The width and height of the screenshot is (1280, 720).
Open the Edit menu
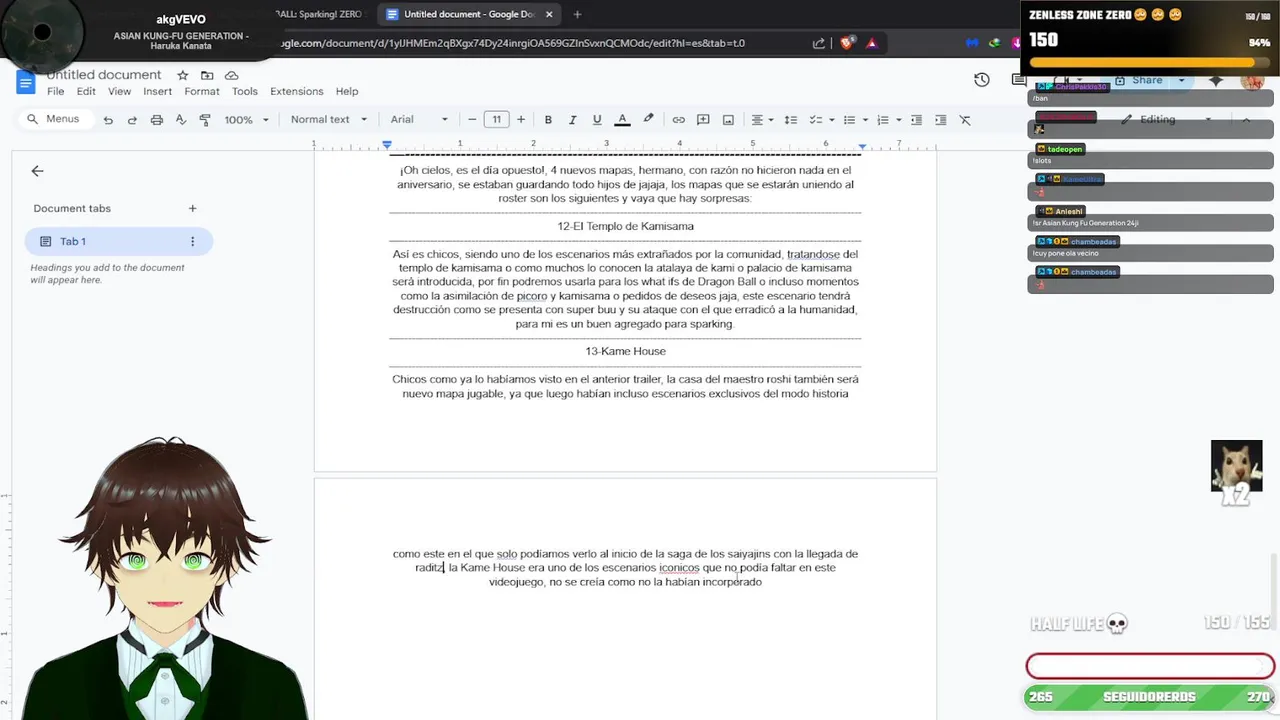[86, 91]
